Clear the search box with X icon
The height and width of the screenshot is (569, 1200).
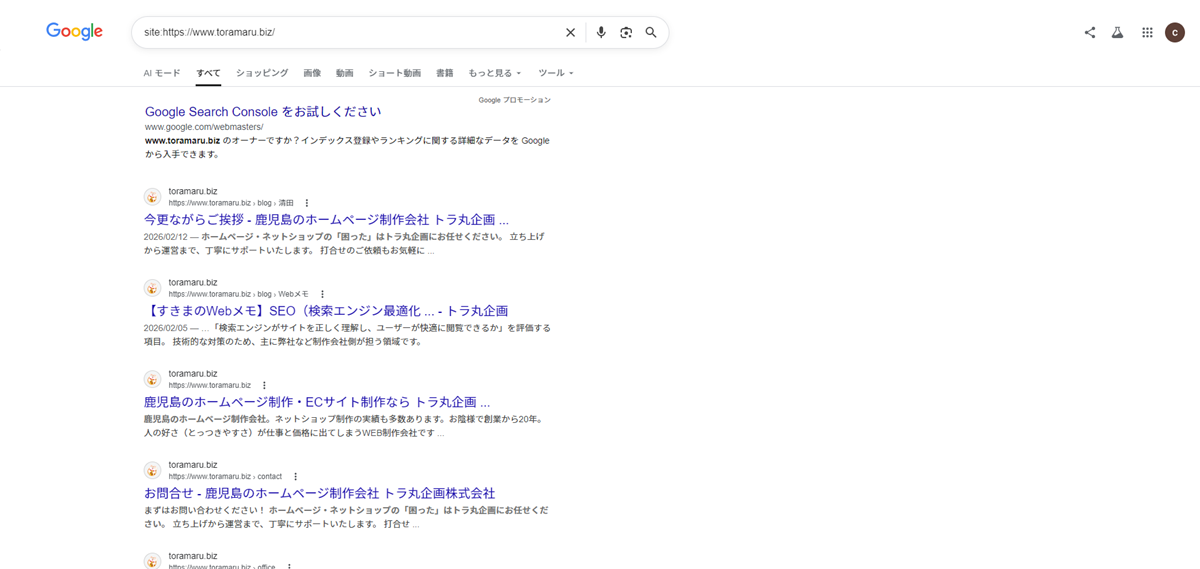[x=570, y=32]
